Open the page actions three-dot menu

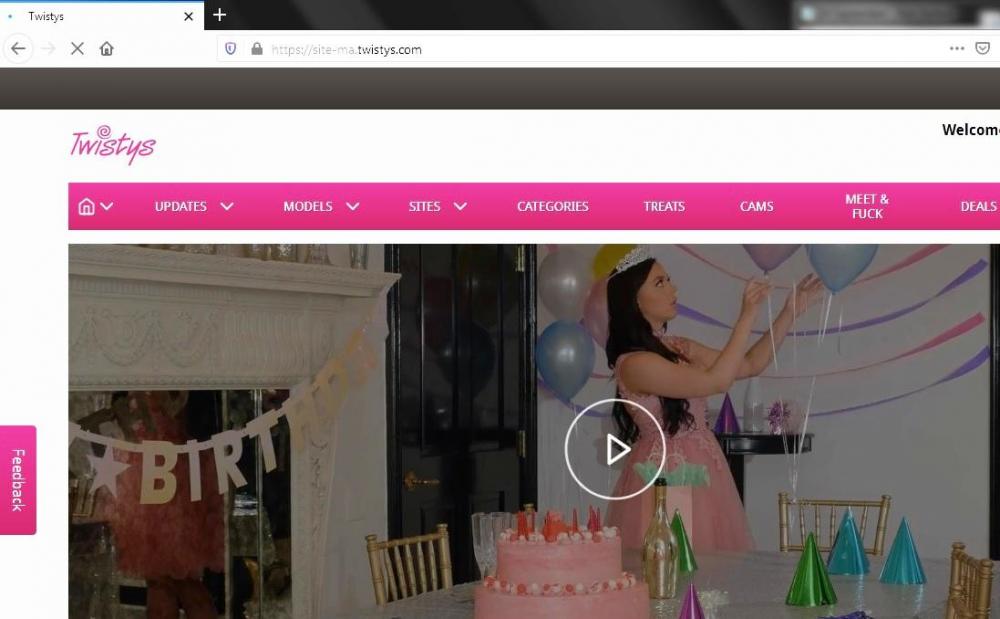point(957,49)
